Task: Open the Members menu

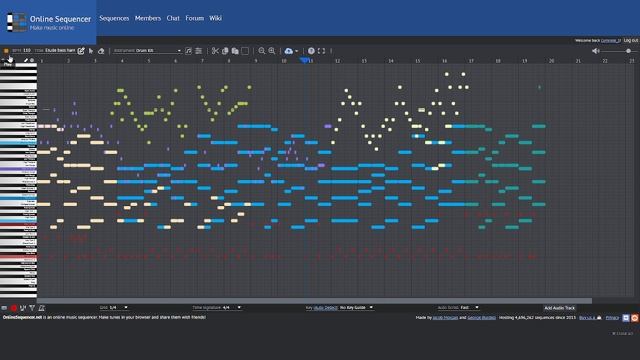Action: pos(148,18)
